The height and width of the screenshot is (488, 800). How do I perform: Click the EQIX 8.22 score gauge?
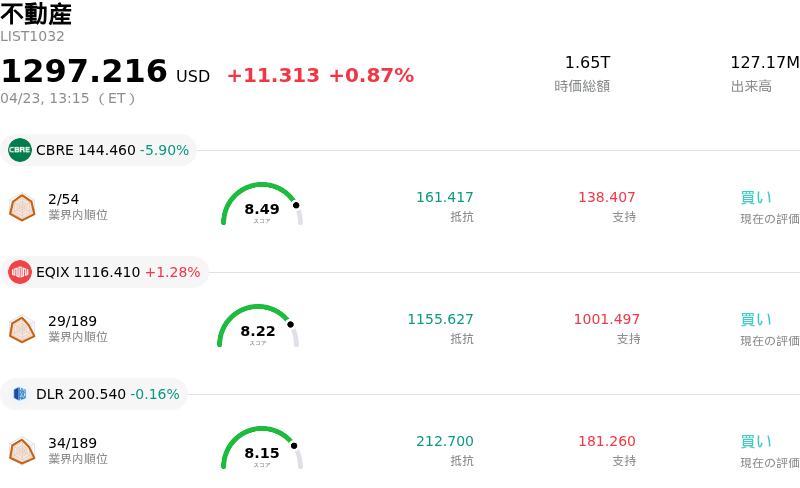coord(258,327)
